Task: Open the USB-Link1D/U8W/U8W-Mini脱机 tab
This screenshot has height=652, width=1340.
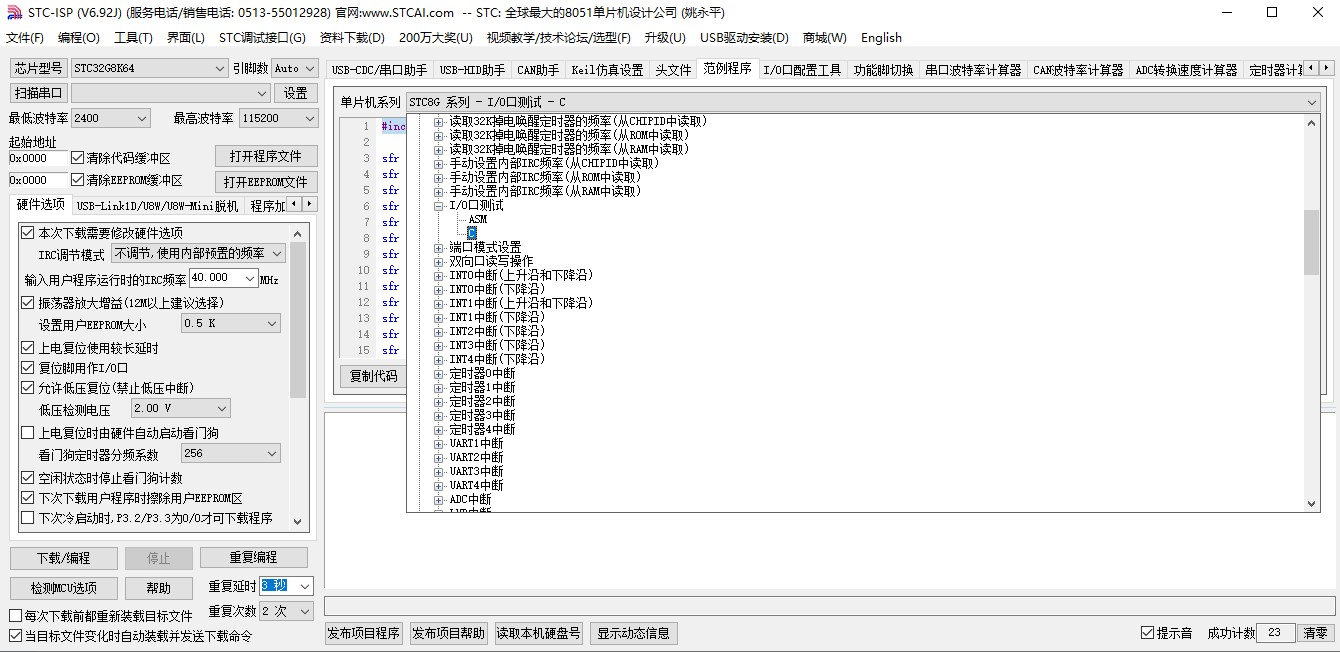Action: point(157,206)
